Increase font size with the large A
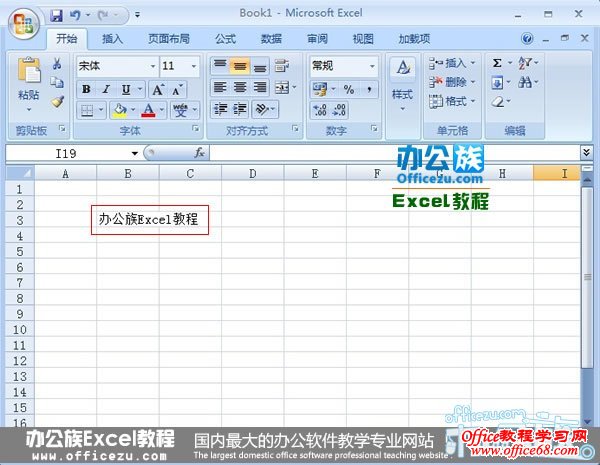Viewport: 600px width, 465px height. (x=158, y=90)
